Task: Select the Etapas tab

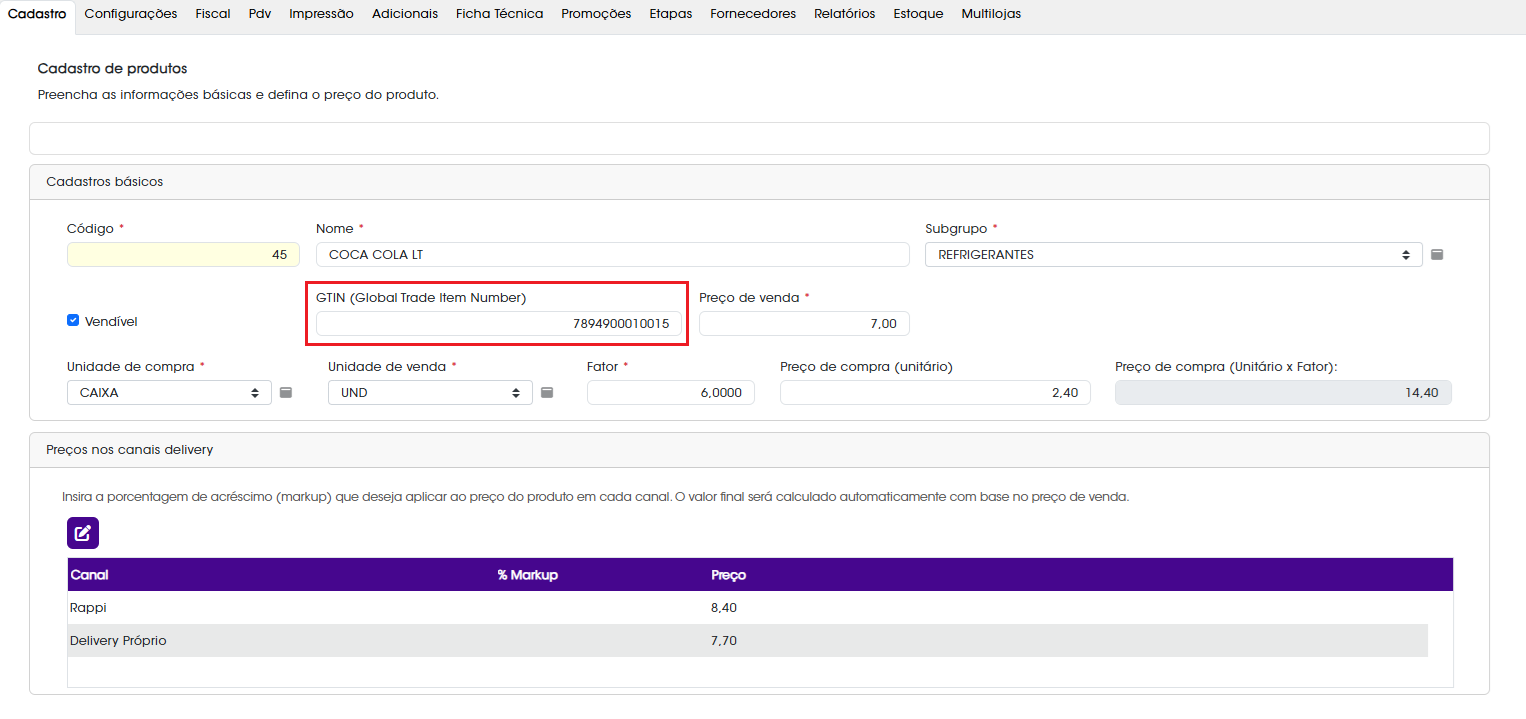Action: click(x=670, y=14)
